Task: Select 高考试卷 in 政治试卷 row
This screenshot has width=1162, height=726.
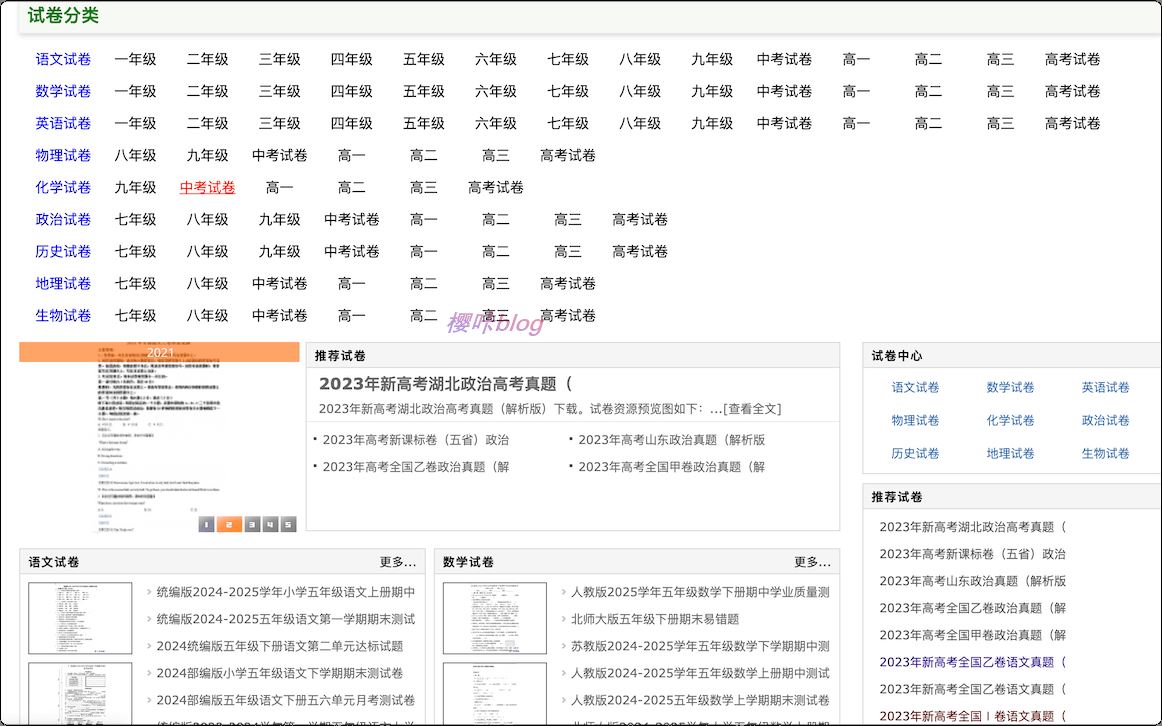Action: click(x=640, y=219)
